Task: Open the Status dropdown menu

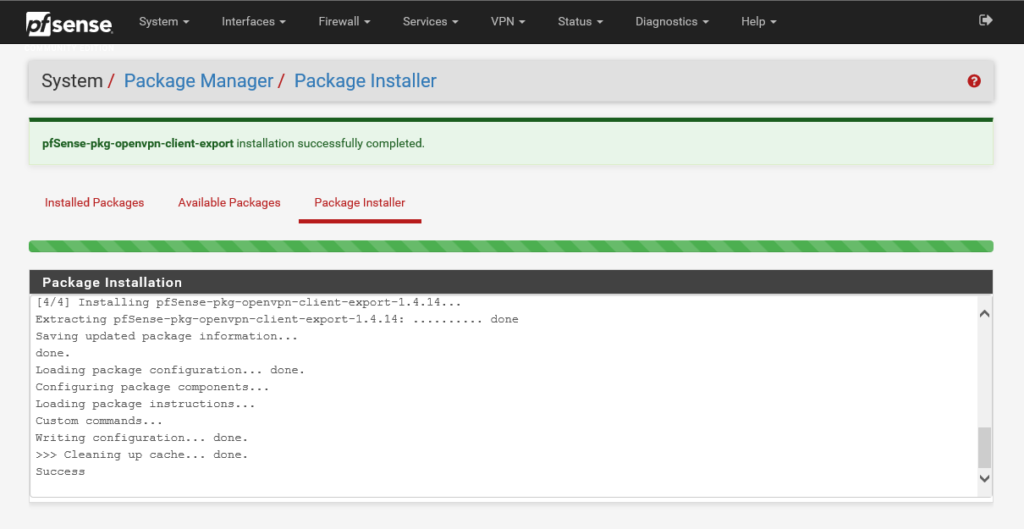Action: (x=580, y=22)
